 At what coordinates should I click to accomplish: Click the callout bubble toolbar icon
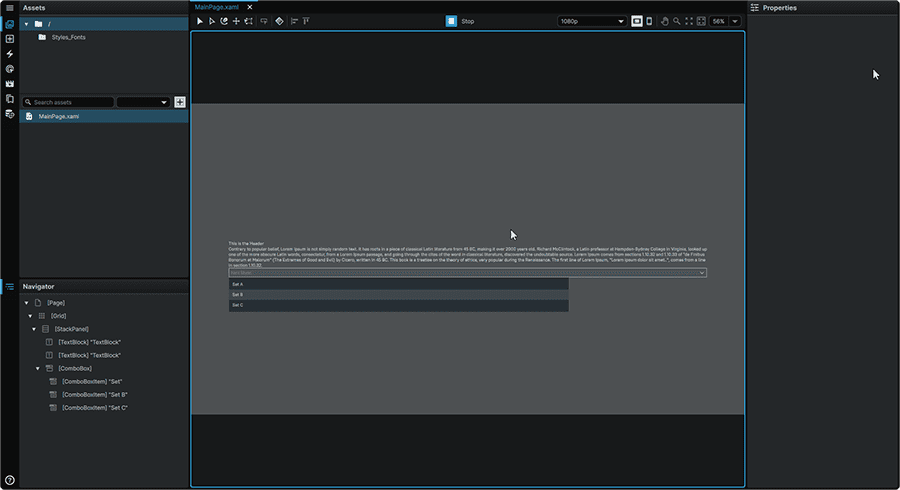[264, 21]
